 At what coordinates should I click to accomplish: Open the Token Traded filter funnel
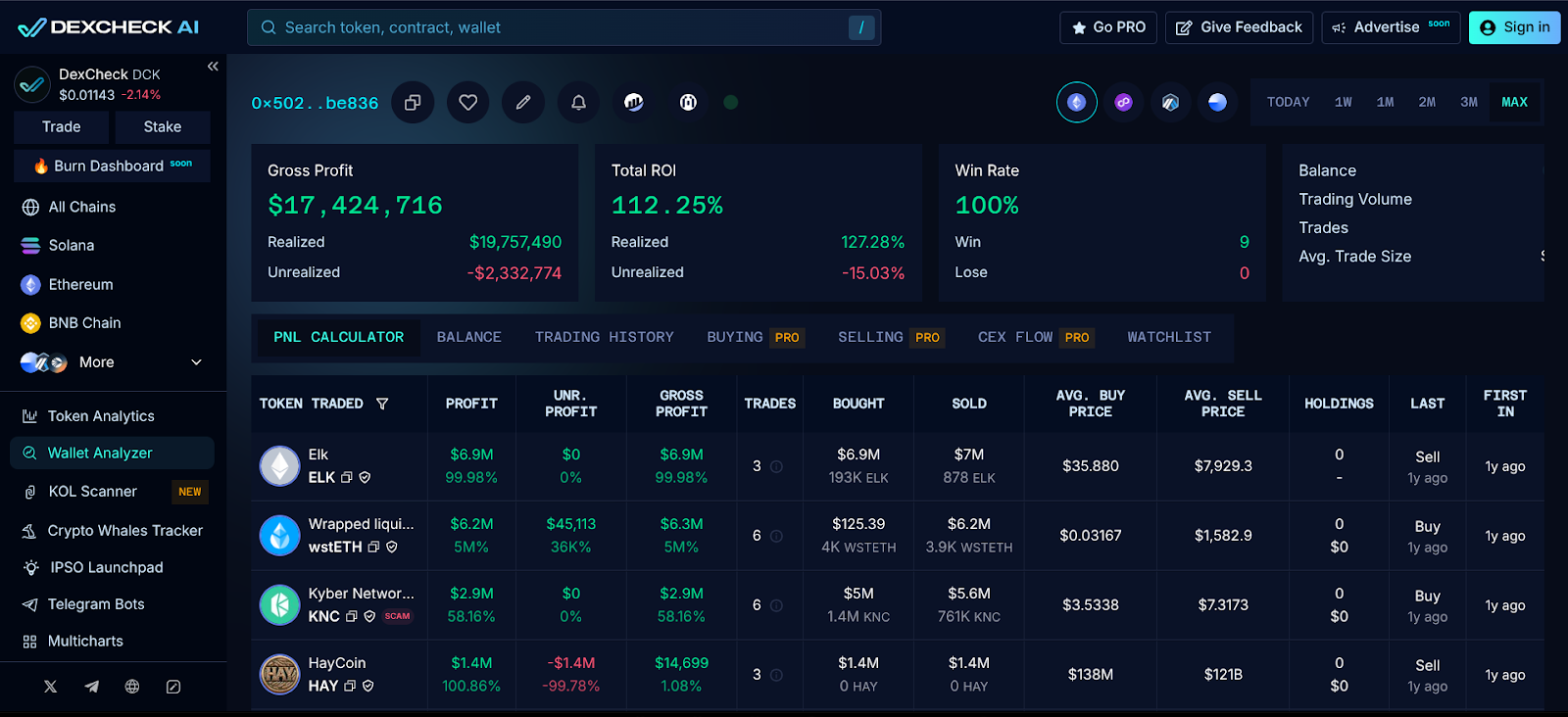(x=382, y=404)
